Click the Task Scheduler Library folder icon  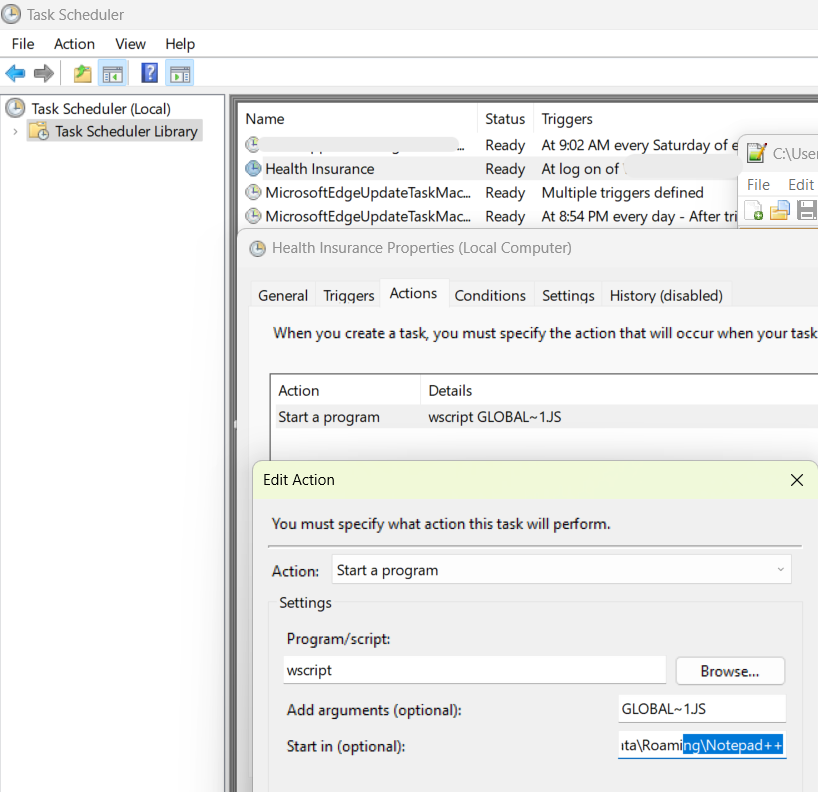pyautogui.click(x=39, y=131)
